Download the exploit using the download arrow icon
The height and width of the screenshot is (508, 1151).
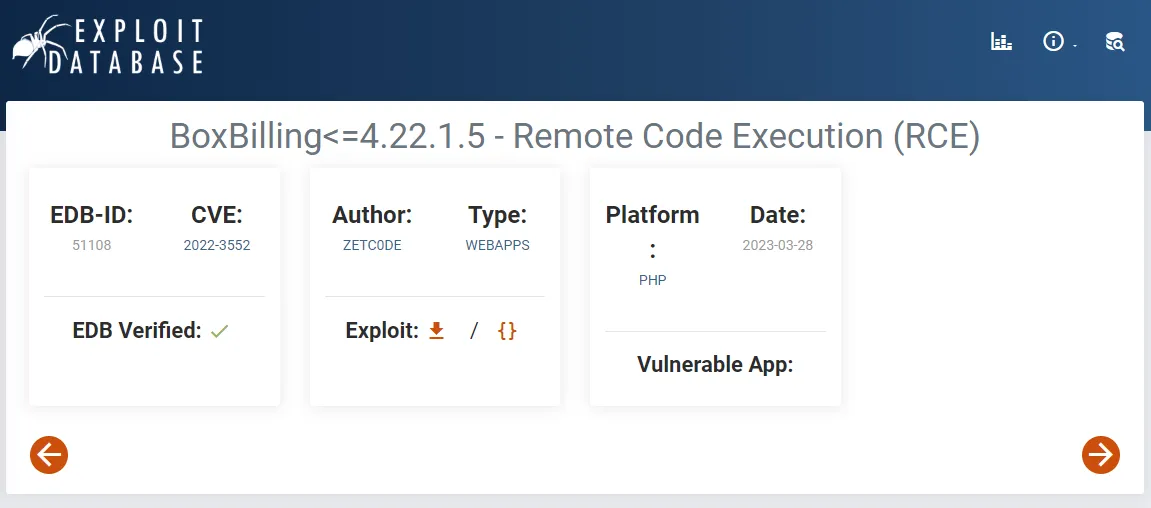(x=436, y=331)
